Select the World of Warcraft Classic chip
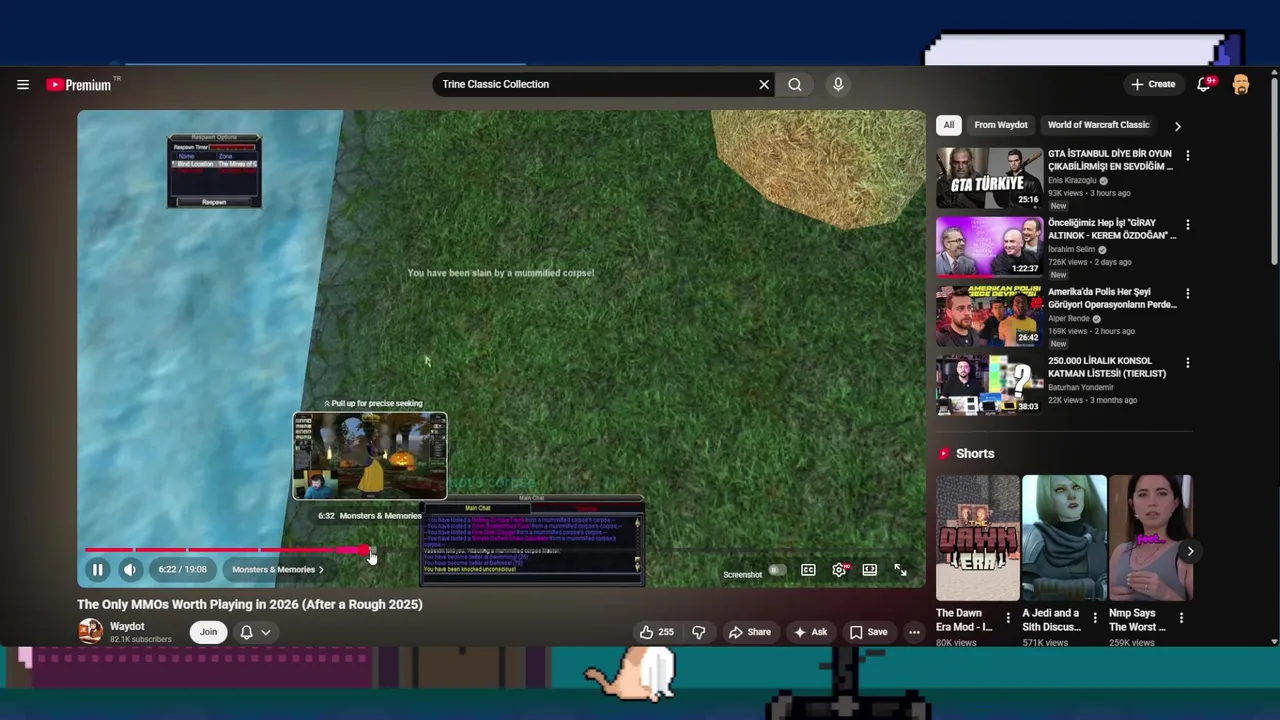The height and width of the screenshot is (720, 1280). coord(1098,125)
